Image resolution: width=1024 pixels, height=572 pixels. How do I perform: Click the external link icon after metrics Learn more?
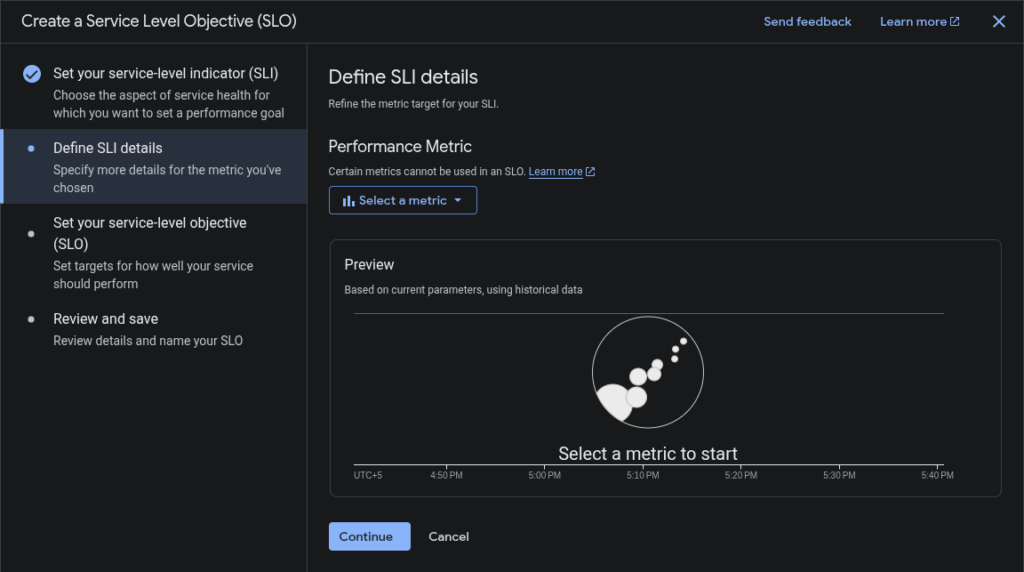click(591, 172)
